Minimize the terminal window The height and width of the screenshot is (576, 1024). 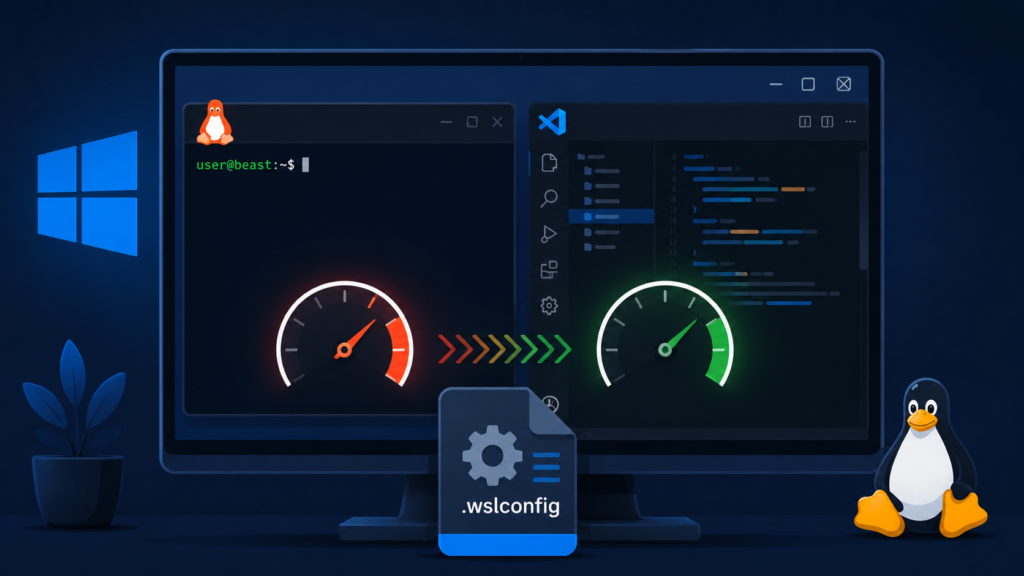point(446,122)
